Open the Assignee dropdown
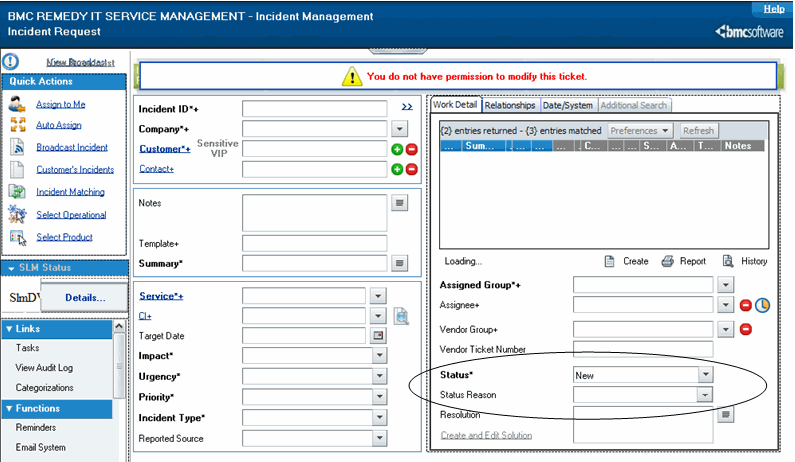 [x=726, y=305]
